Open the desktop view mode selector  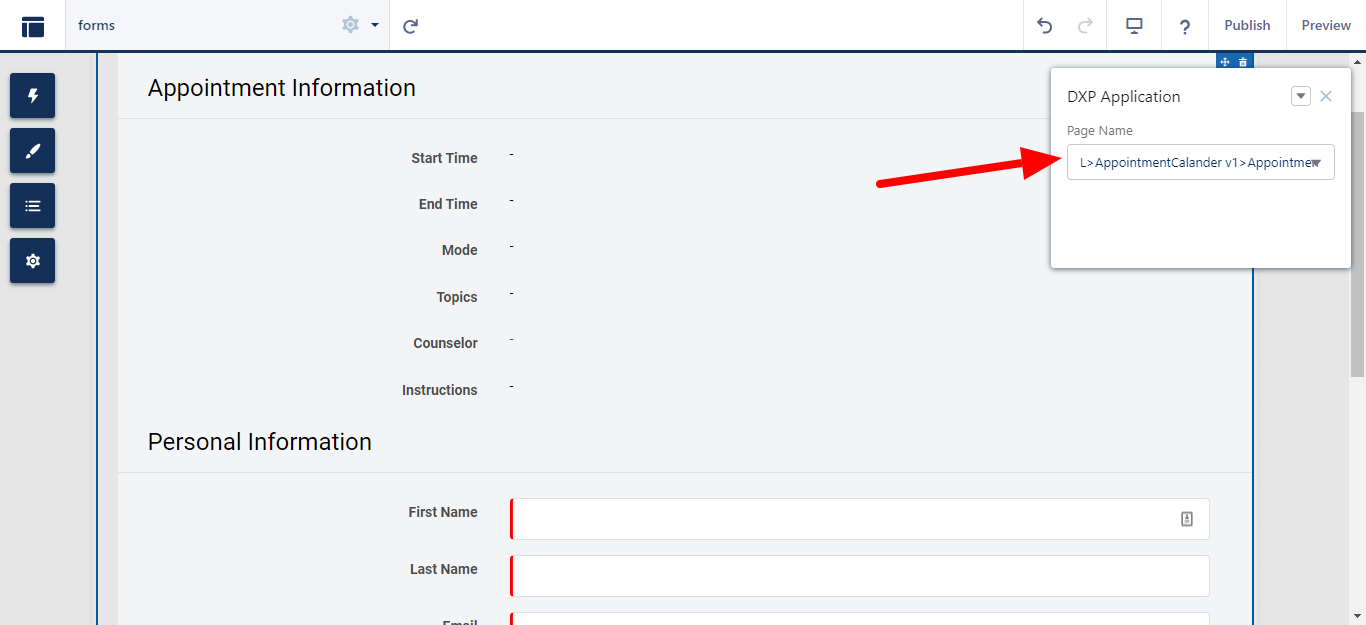(1134, 26)
